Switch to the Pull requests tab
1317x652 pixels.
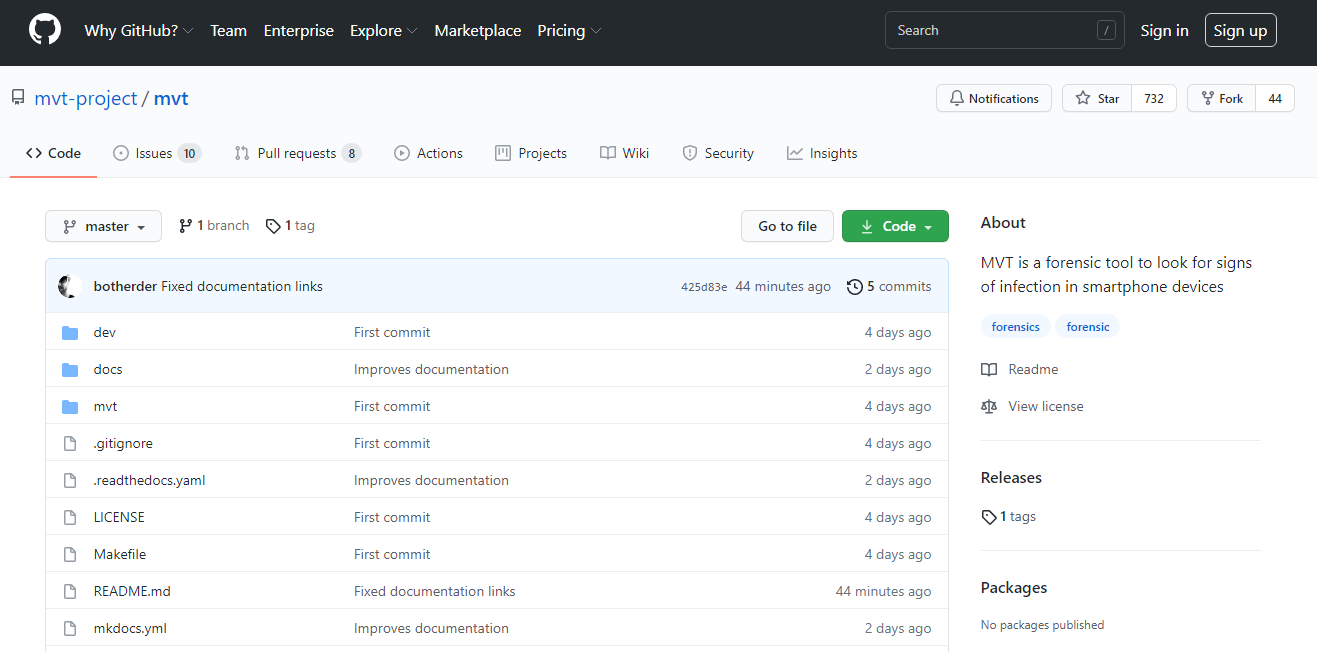coord(297,153)
